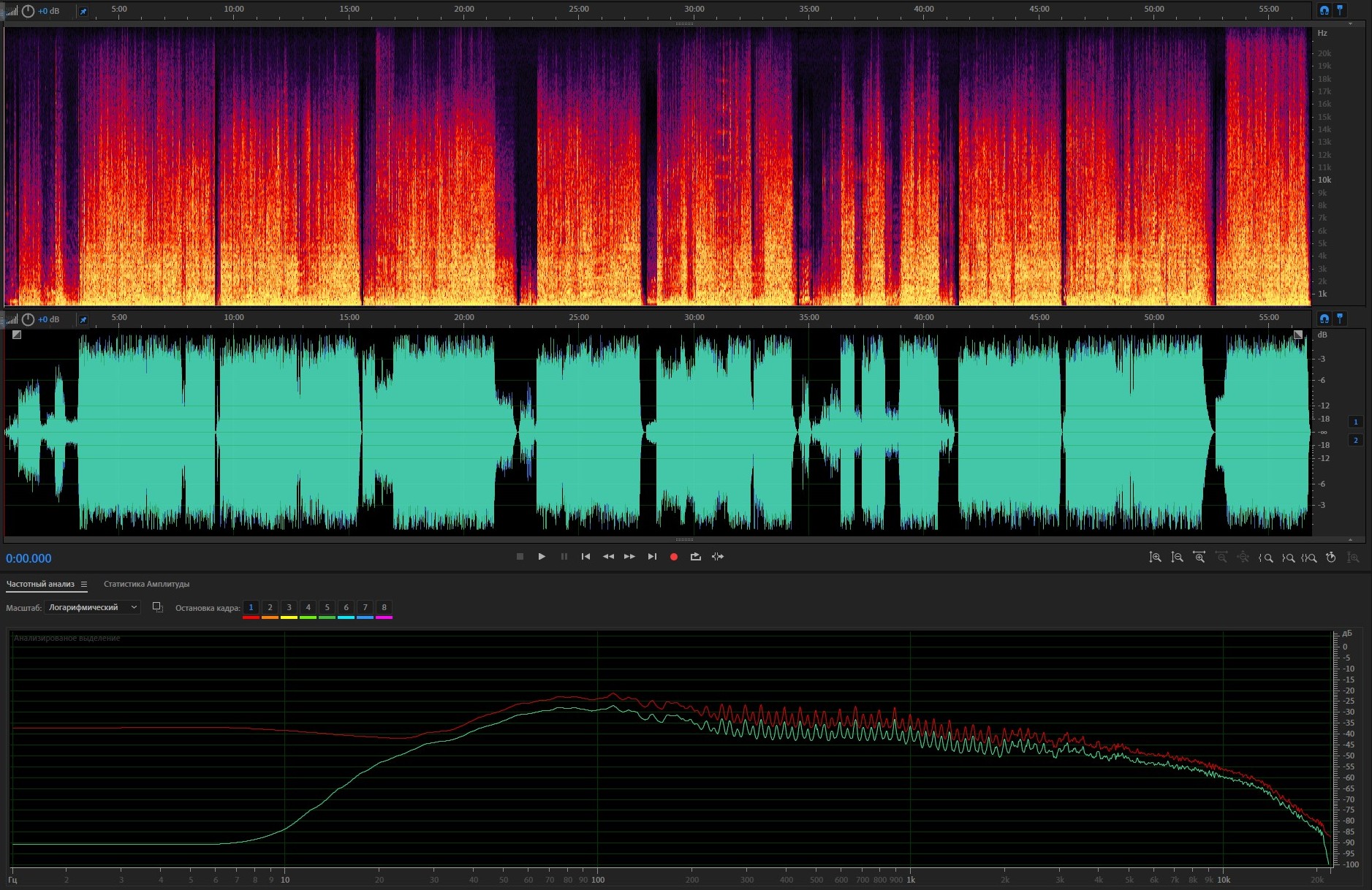Jump to previous marker with skip-back button
The height and width of the screenshot is (890, 1372).
point(585,557)
